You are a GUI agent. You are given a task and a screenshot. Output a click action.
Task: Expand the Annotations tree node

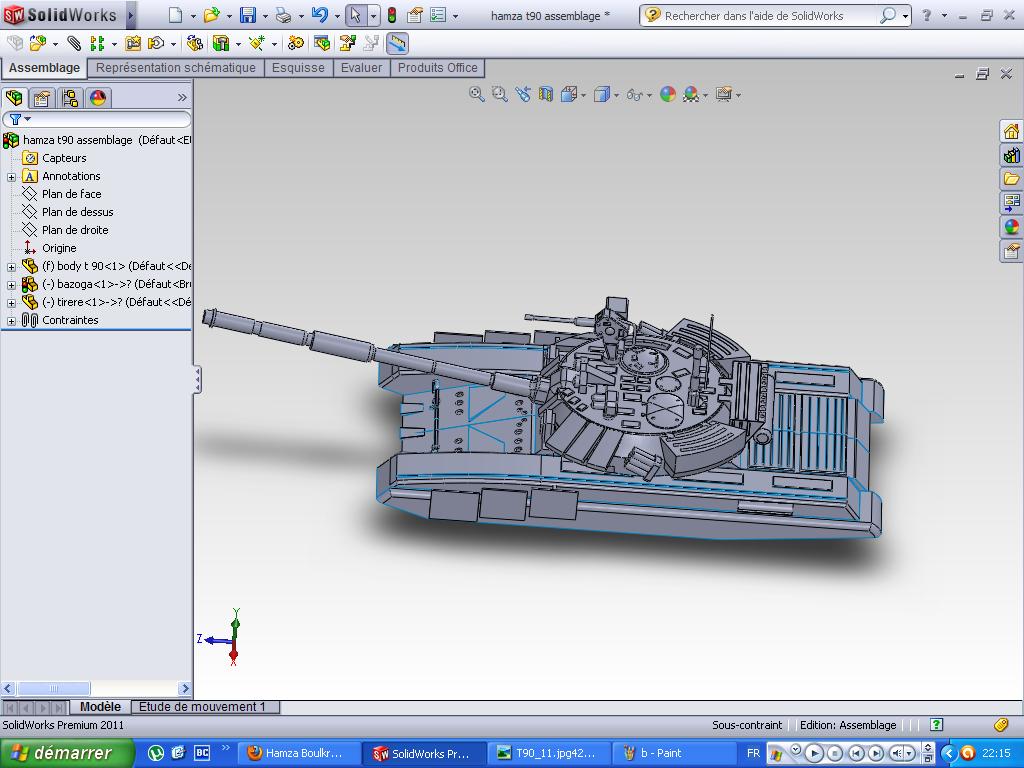[11, 177]
